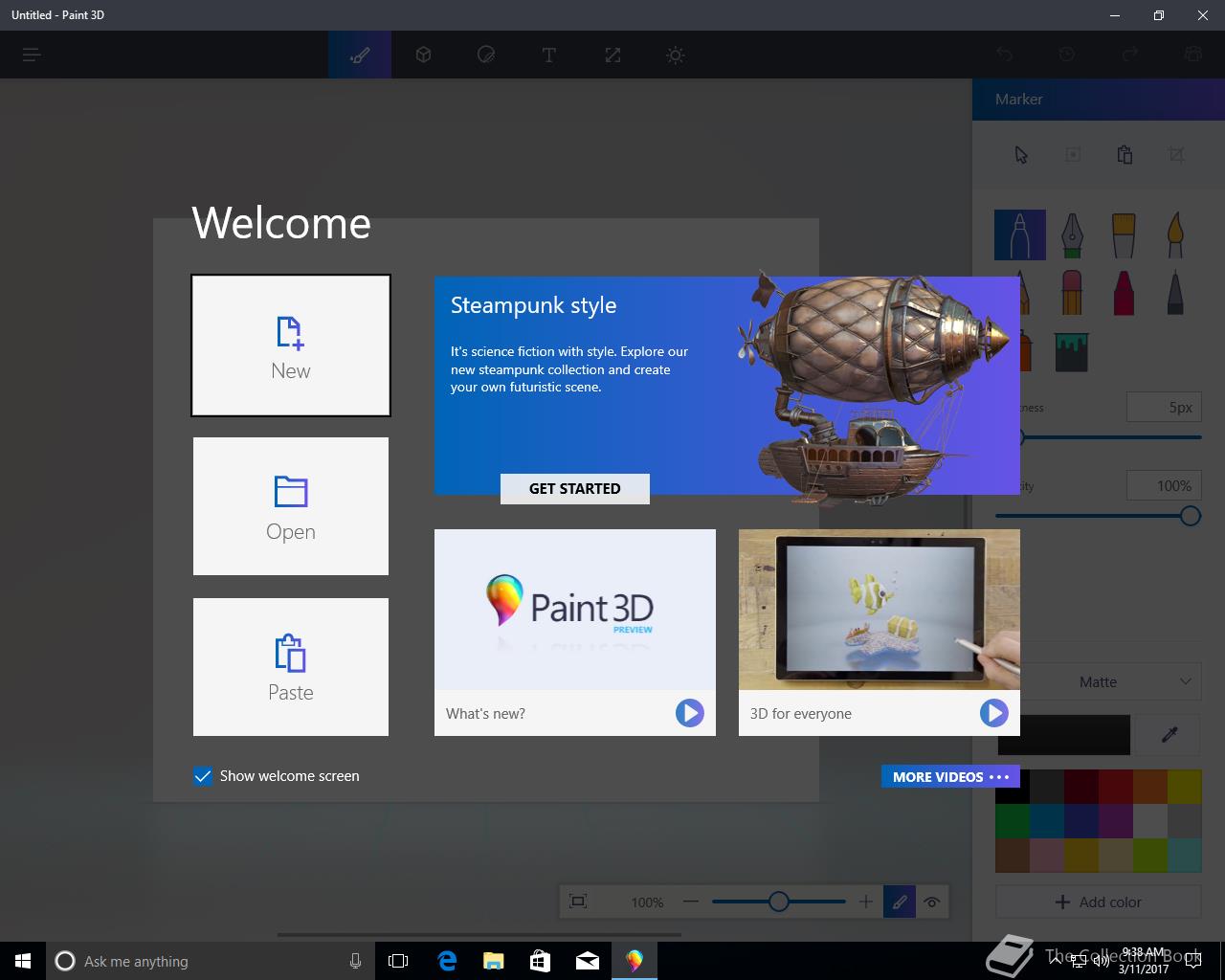Open the Canvas resize tab
The width and height of the screenshot is (1225, 980).
(612, 55)
